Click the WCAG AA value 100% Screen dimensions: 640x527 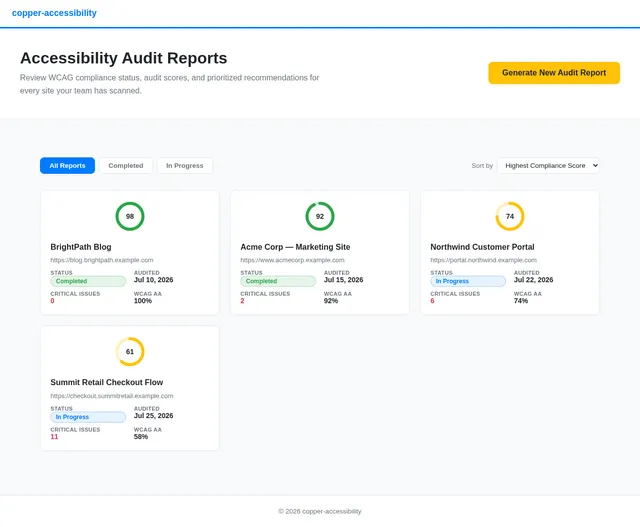coord(143,301)
